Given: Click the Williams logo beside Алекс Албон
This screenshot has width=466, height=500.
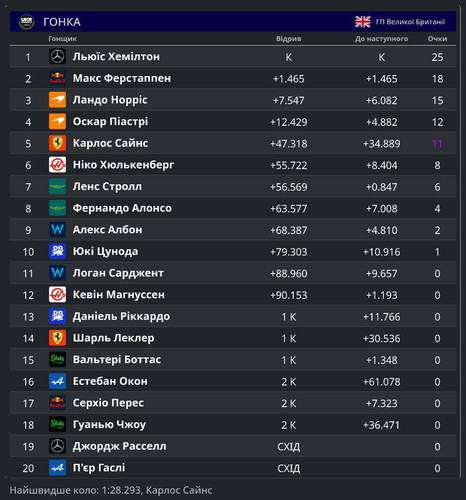Looking at the screenshot, I should click(57, 230).
